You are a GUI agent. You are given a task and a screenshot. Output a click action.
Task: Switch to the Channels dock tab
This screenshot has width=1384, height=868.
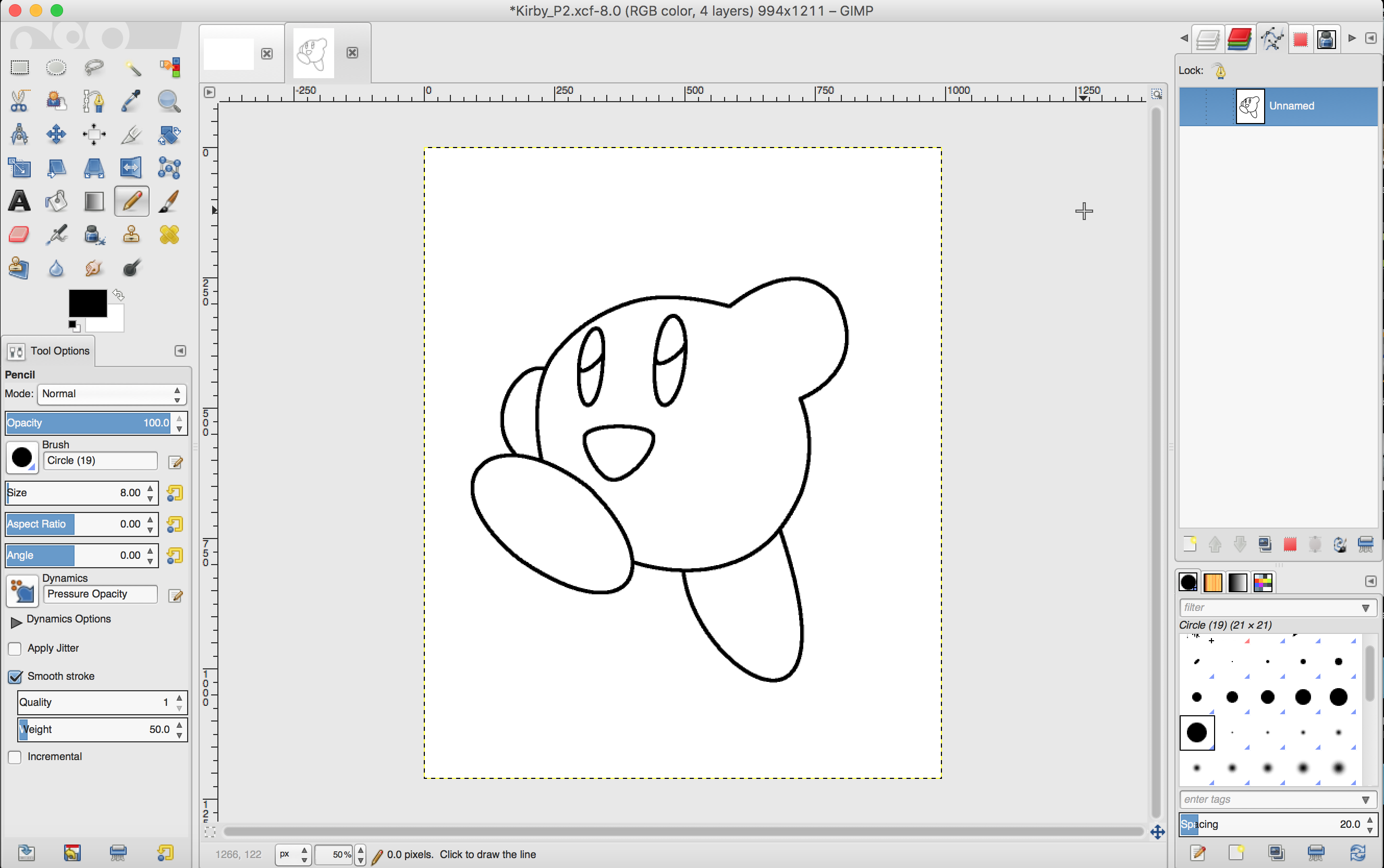pos(1239,39)
